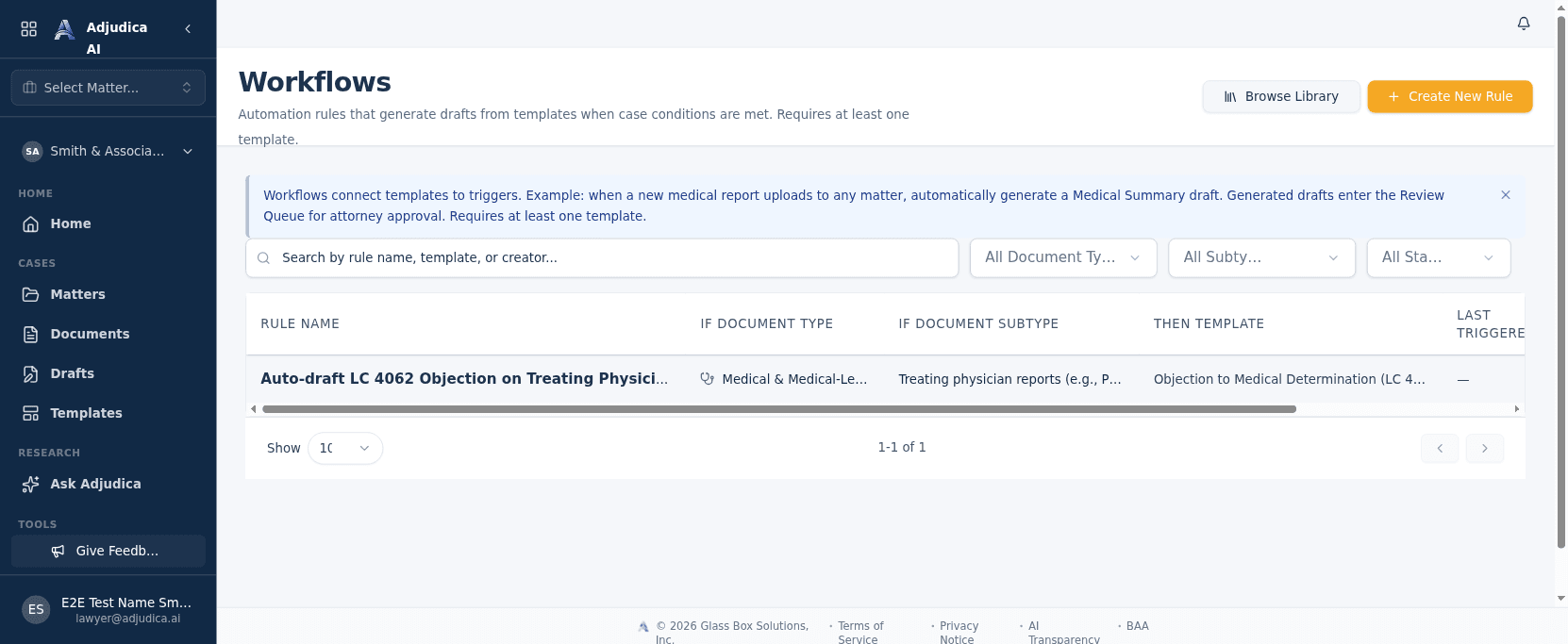Screen dimensions: 1568x644
Task: Open the Privacy Notice link
Action: coord(959,633)
